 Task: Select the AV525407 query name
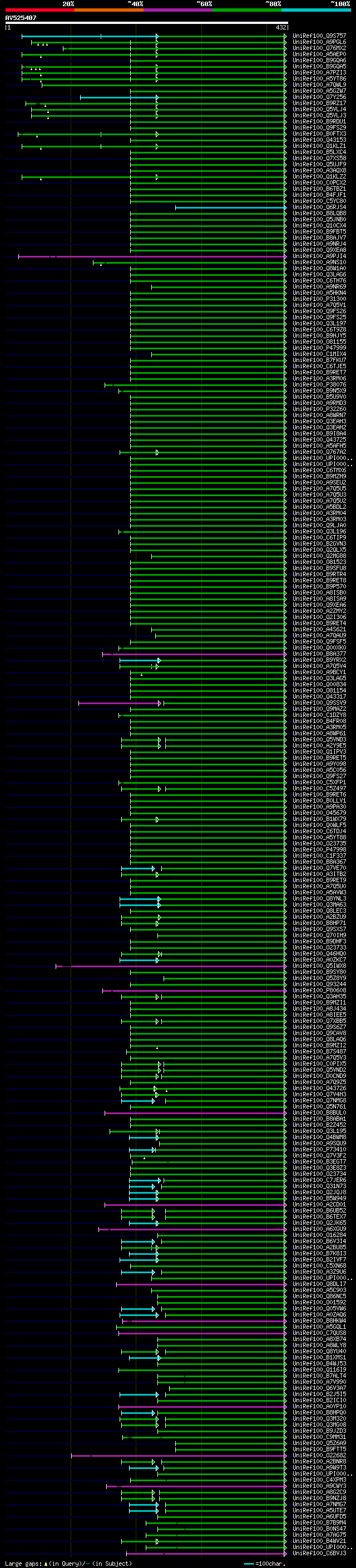21,18
